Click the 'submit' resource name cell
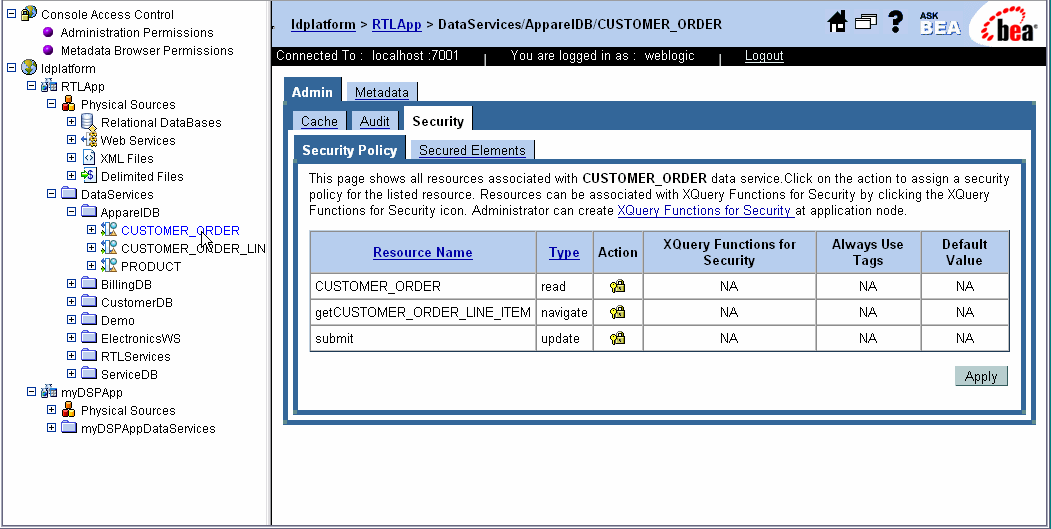The height and width of the screenshot is (529, 1051). coord(423,339)
